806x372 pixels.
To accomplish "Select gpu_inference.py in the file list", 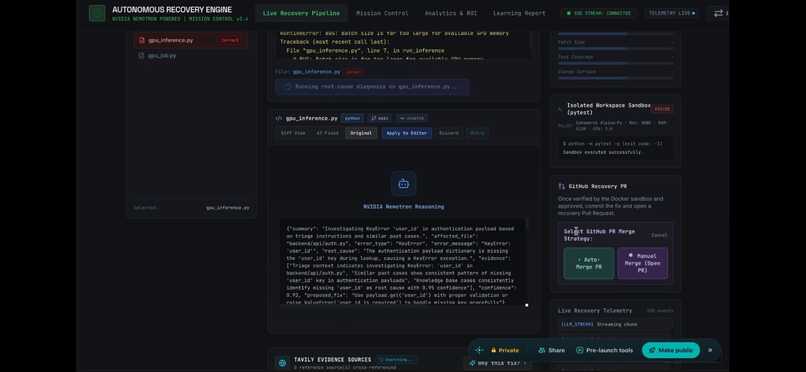I will tap(191, 40).
